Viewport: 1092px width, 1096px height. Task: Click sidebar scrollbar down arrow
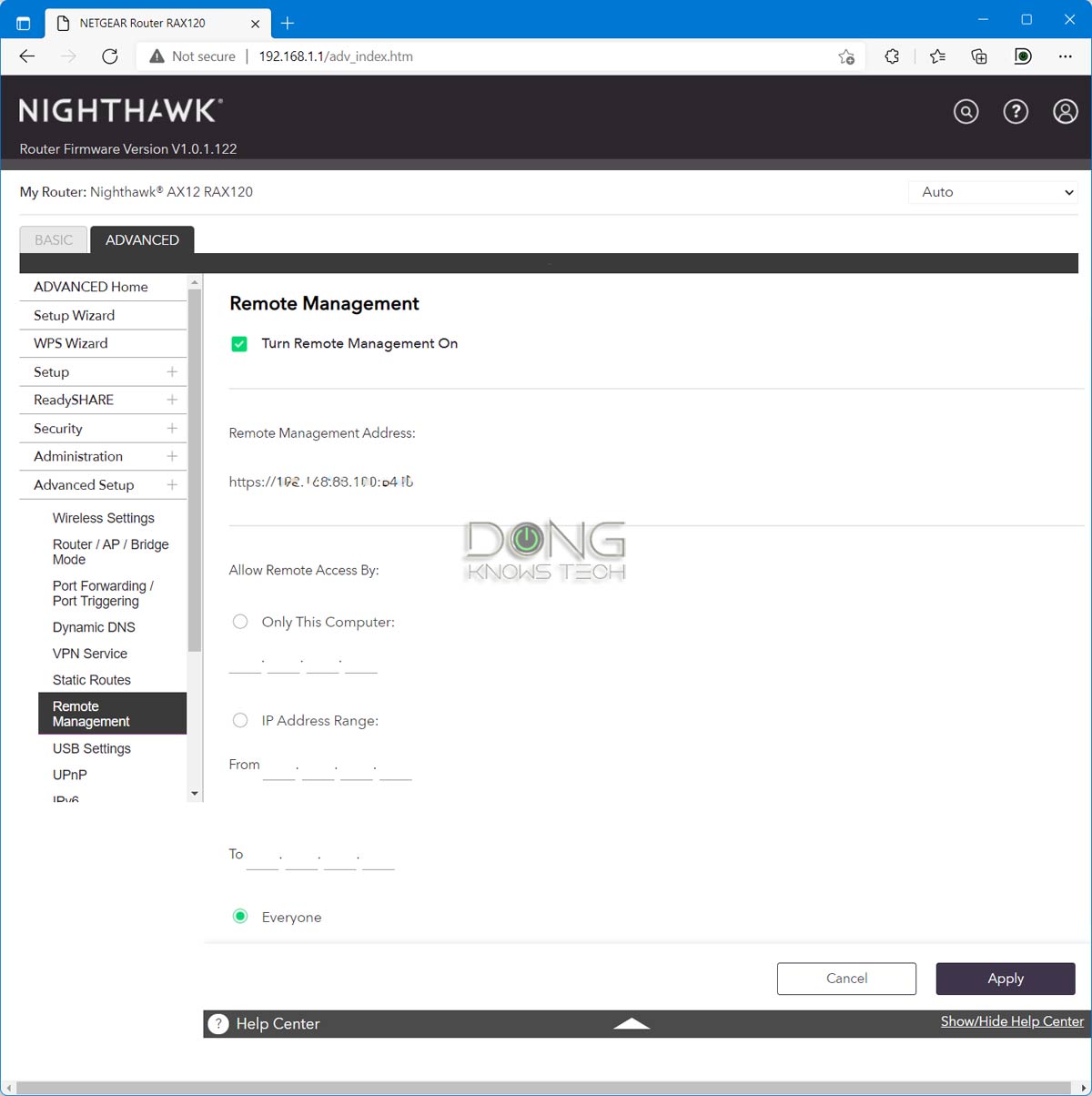194,794
